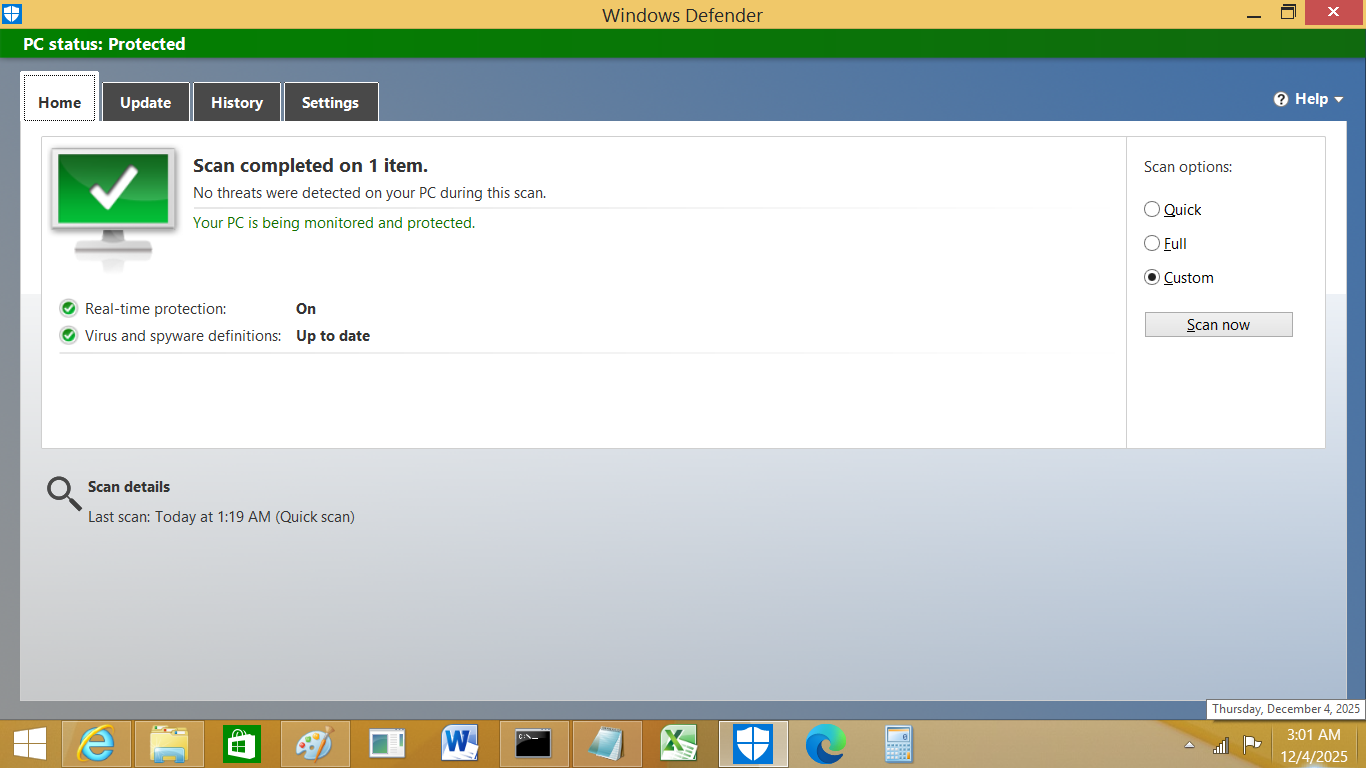1366x768 pixels.
Task: Show hidden system tray icons
Action: click(1189, 745)
